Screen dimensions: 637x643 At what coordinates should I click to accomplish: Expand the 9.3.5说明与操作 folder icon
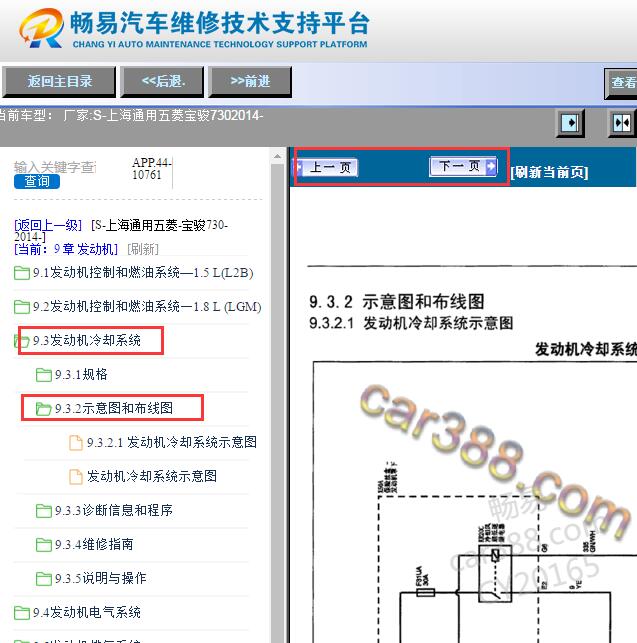(x=43, y=579)
